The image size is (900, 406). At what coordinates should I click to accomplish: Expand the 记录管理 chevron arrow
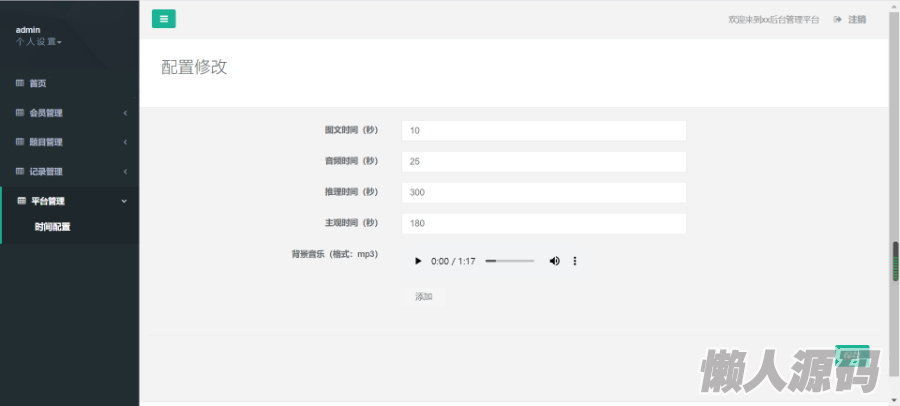(x=125, y=172)
